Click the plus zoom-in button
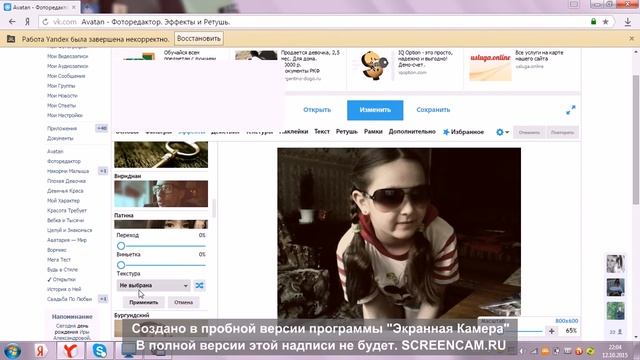640x360 pixels. click(x=551, y=331)
